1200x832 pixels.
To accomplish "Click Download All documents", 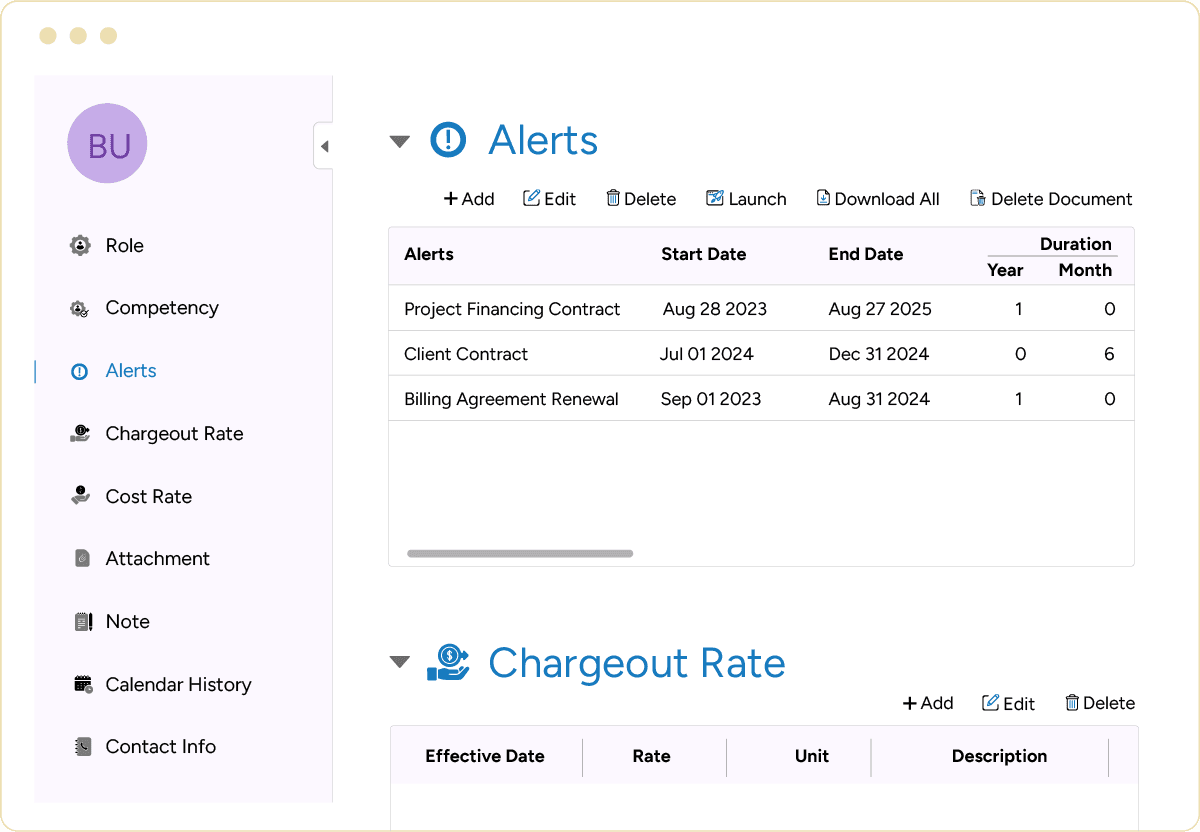I will point(878,199).
